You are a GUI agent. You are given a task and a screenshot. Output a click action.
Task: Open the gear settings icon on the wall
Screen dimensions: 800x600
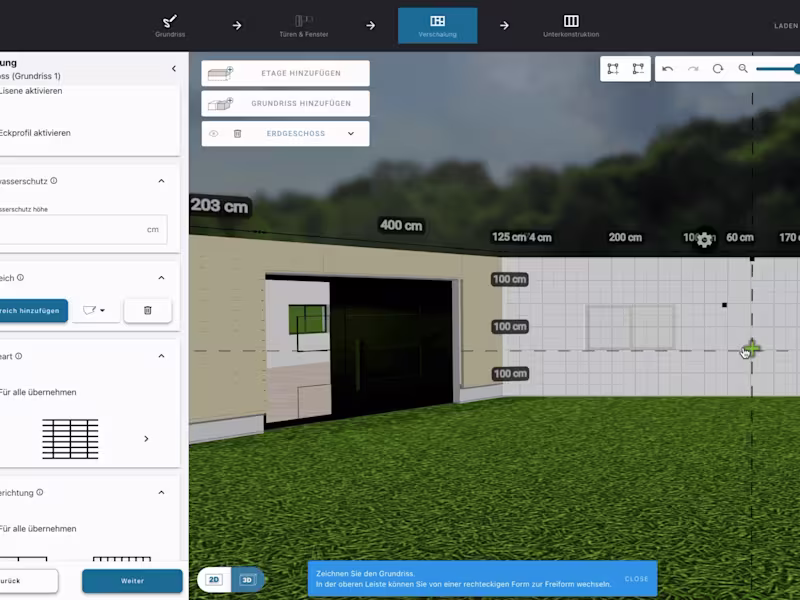click(703, 240)
